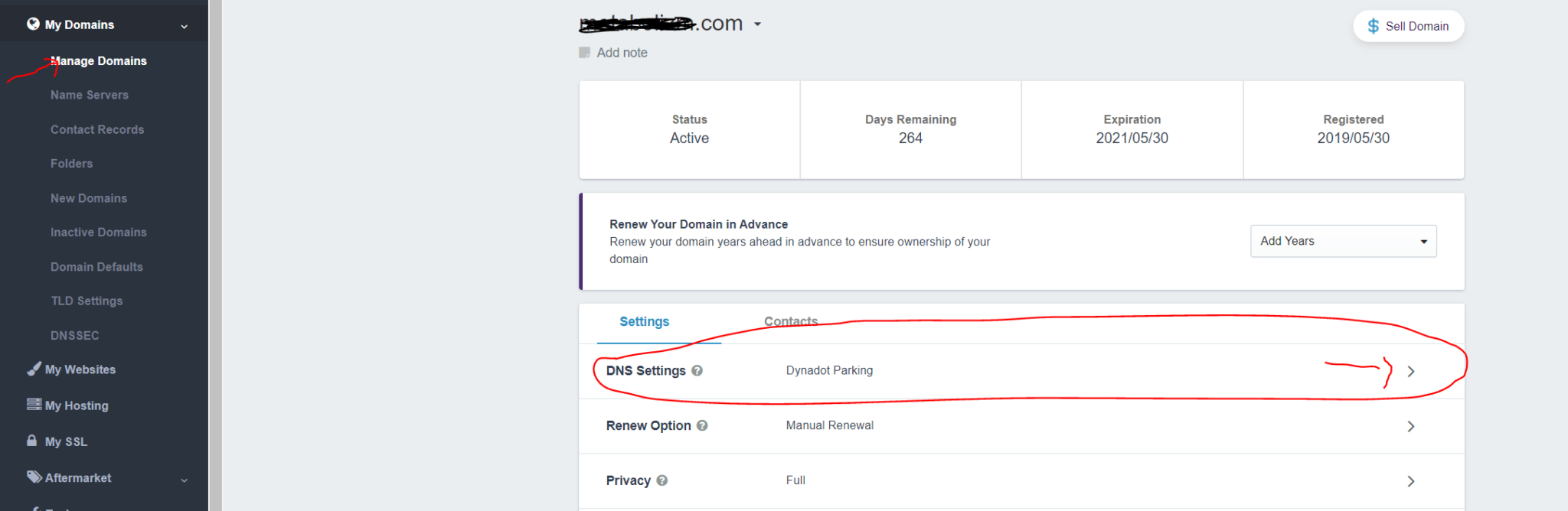This screenshot has width=1568, height=511.
Task: Click the My Hosting server icon
Action: [x=34, y=405]
